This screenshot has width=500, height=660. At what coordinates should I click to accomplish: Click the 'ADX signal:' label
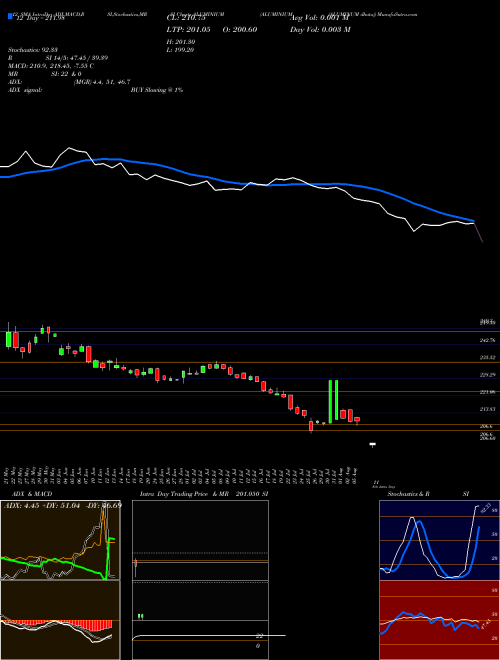point(24,90)
